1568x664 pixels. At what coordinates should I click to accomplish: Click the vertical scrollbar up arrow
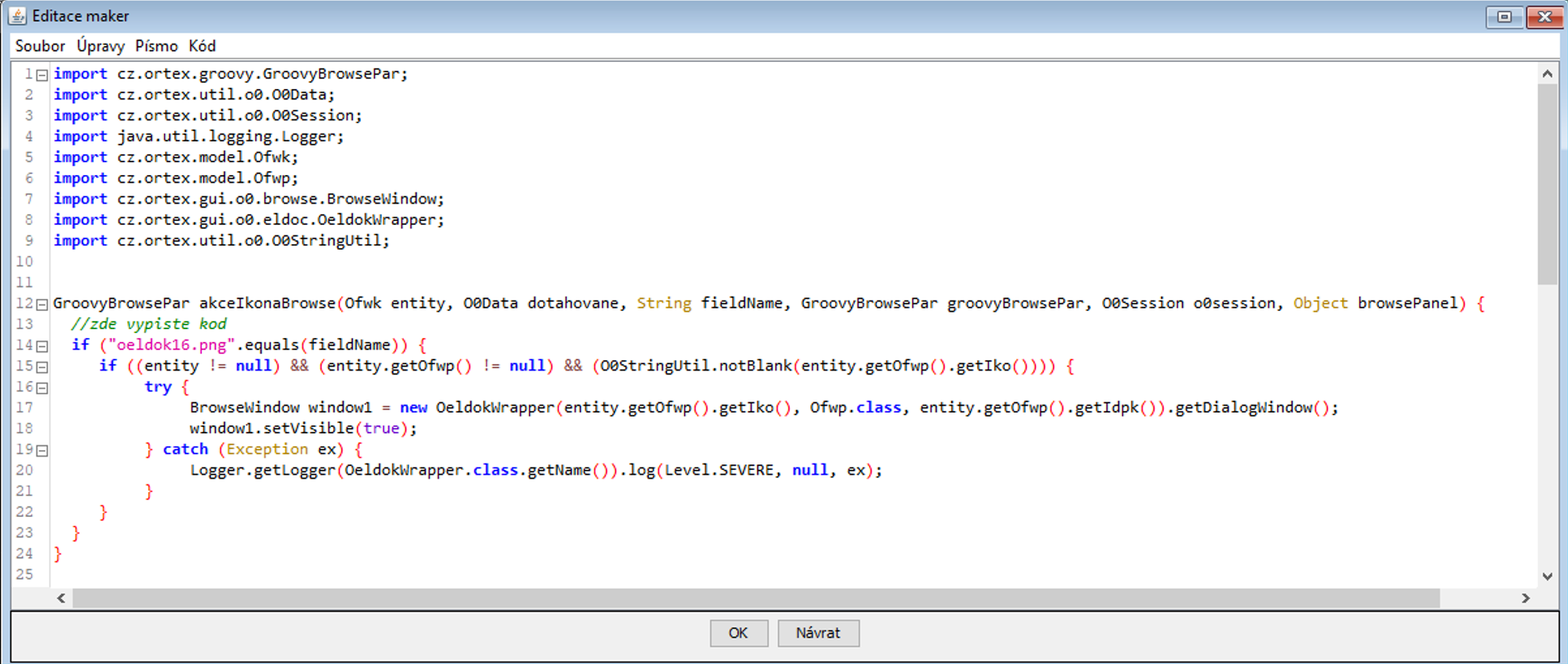(x=1547, y=74)
